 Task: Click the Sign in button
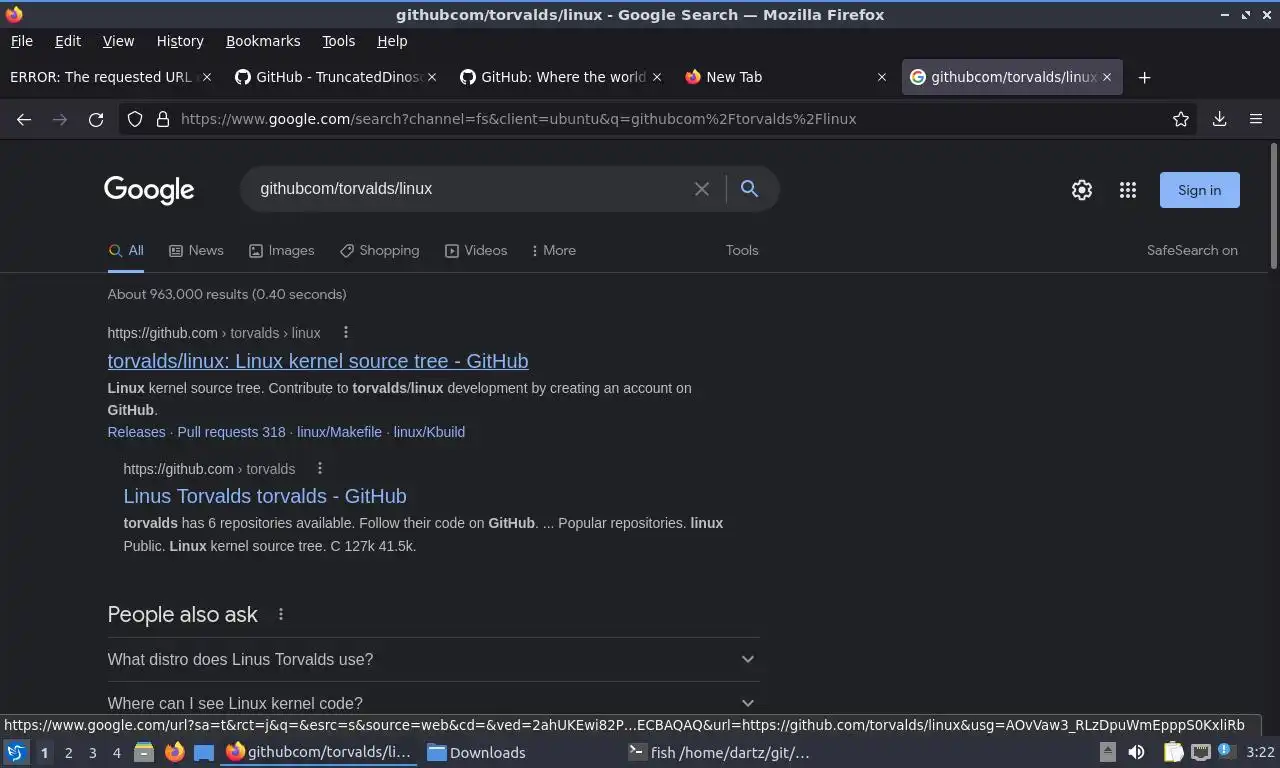(1199, 190)
